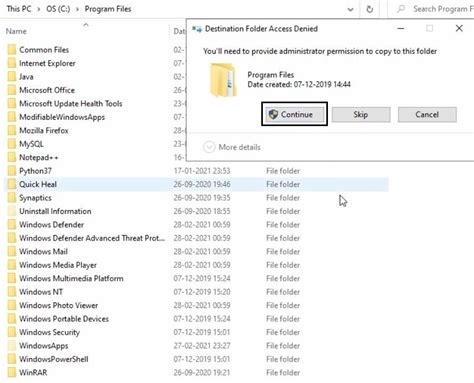Click File folder type in Synaptics row

click(283, 198)
